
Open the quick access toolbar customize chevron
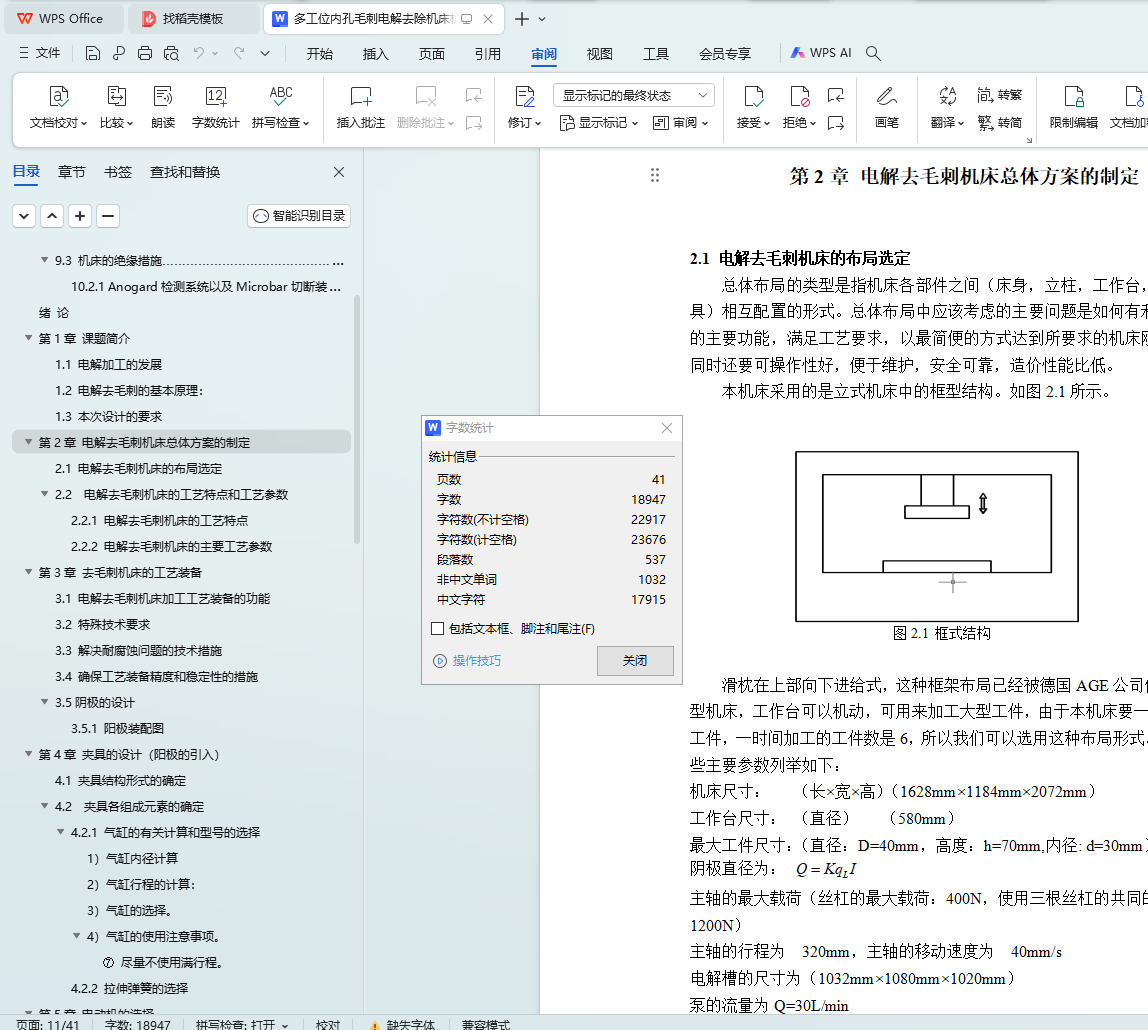(x=265, y=53)
